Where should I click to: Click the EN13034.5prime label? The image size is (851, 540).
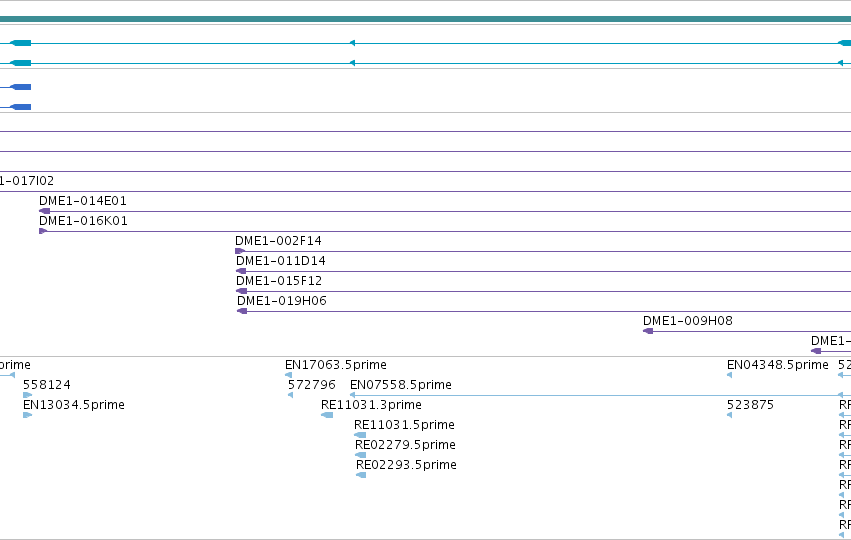click(x=74, y=405)
